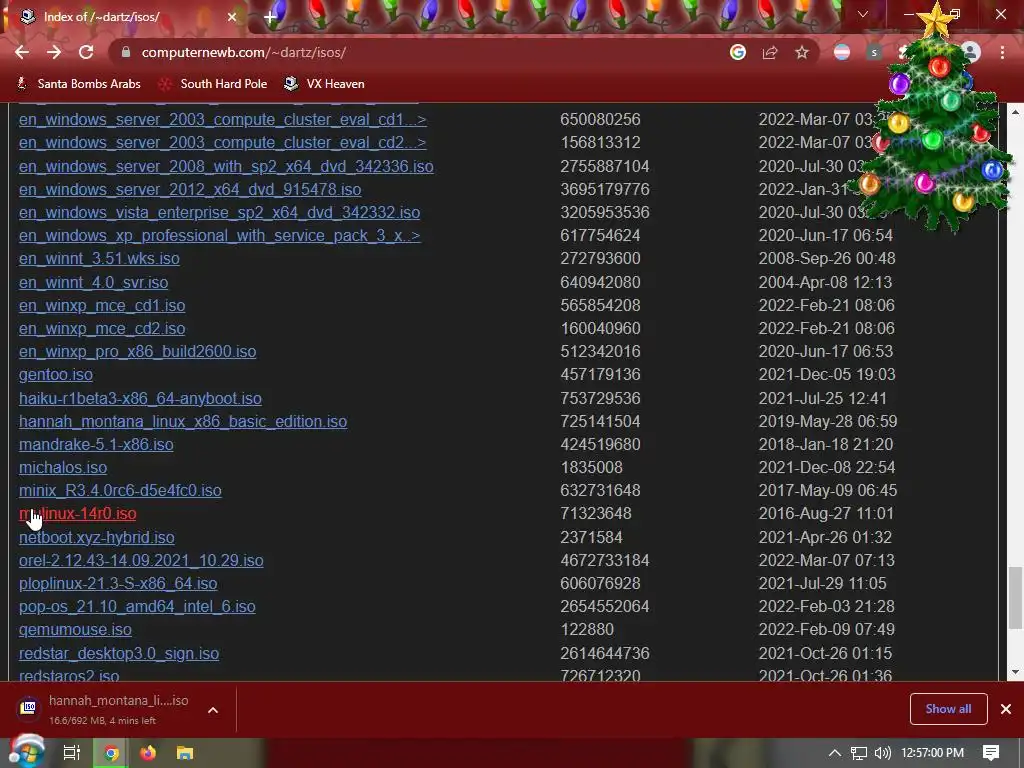Download gentoo.iso

click(56, 375)
